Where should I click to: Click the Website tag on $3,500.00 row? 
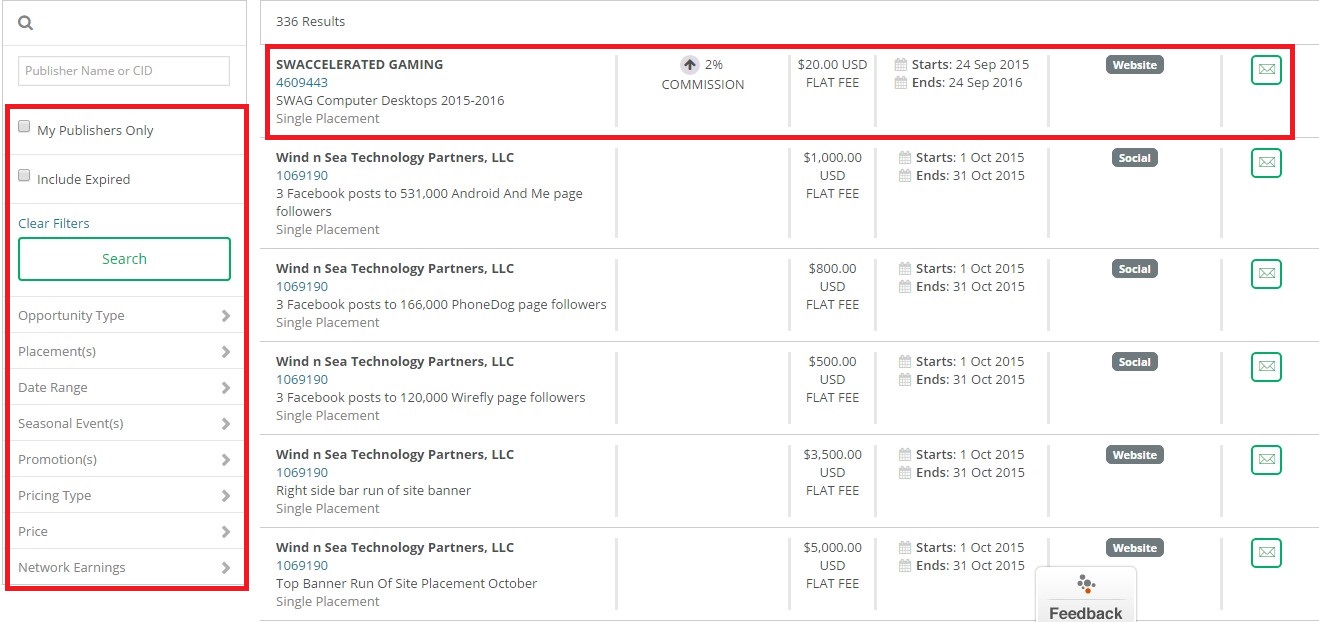[x=1135, y=455]
